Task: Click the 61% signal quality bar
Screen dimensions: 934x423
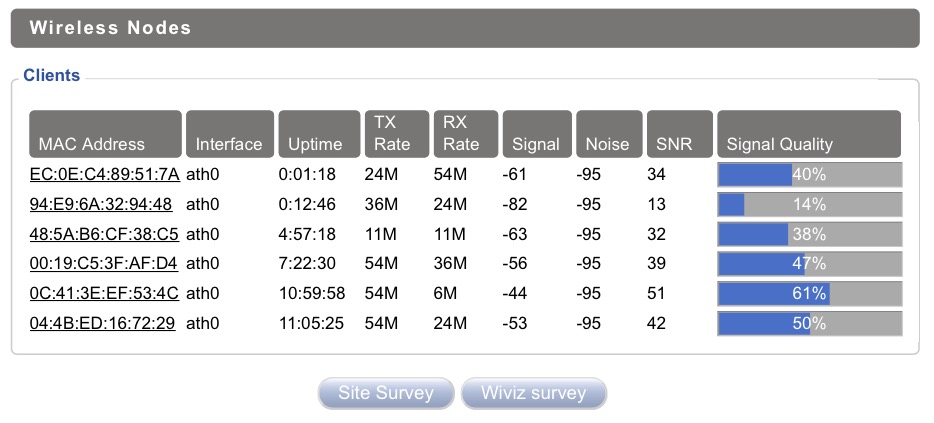Action: point(809,294)
